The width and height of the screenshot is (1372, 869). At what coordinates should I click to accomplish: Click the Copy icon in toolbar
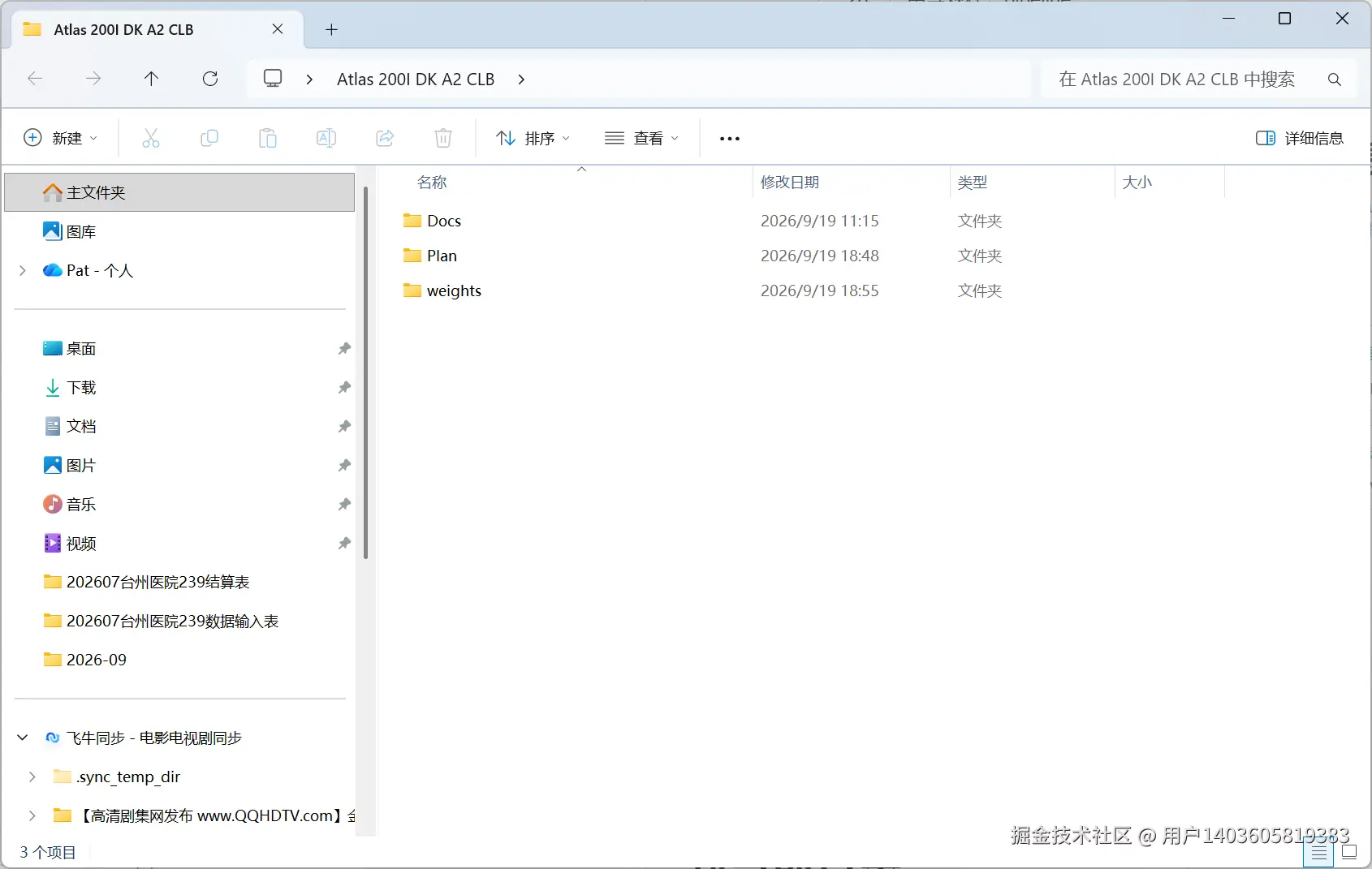(x=209, y=138)
